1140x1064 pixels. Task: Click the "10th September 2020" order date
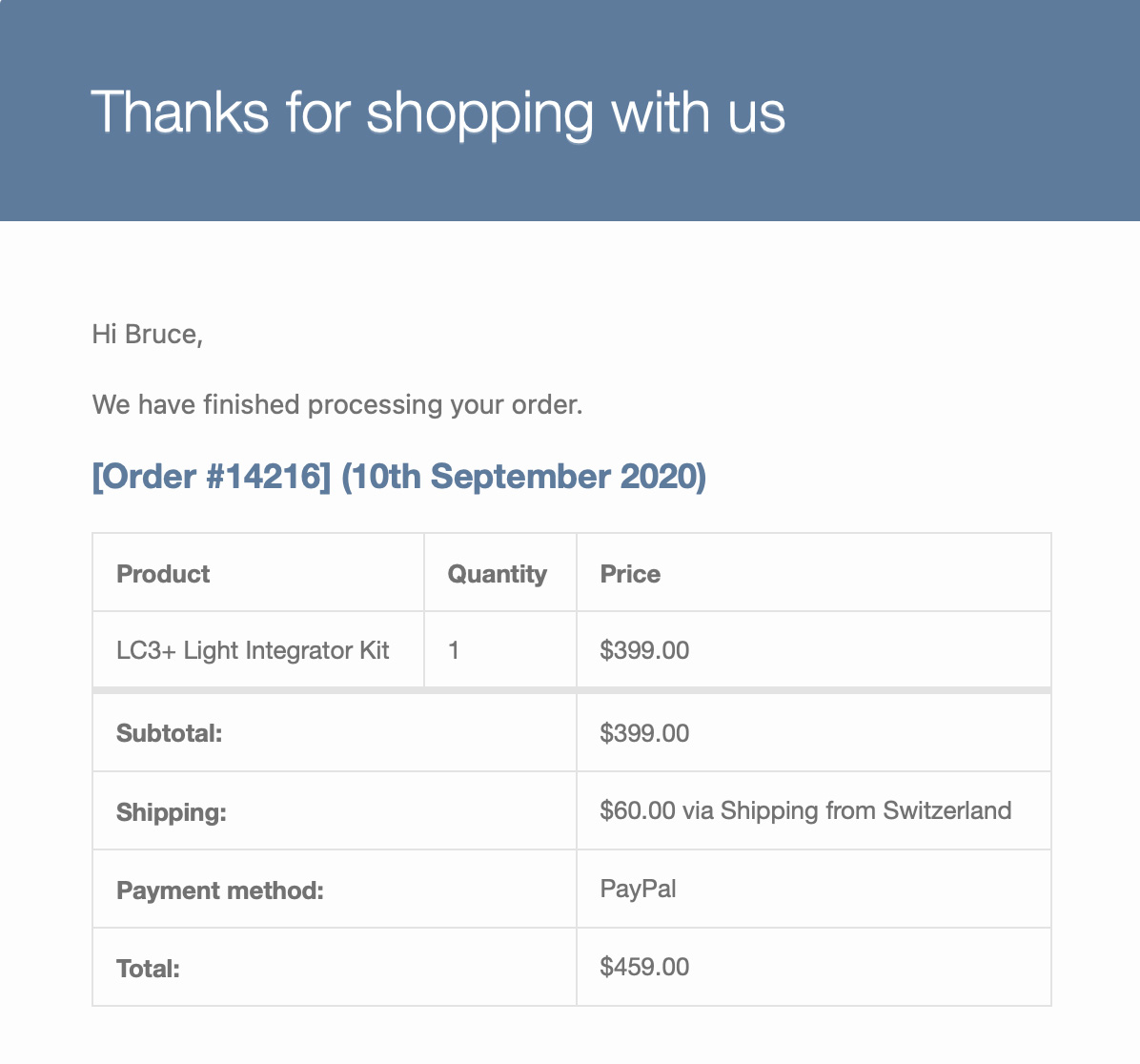(x=523, y=476)
